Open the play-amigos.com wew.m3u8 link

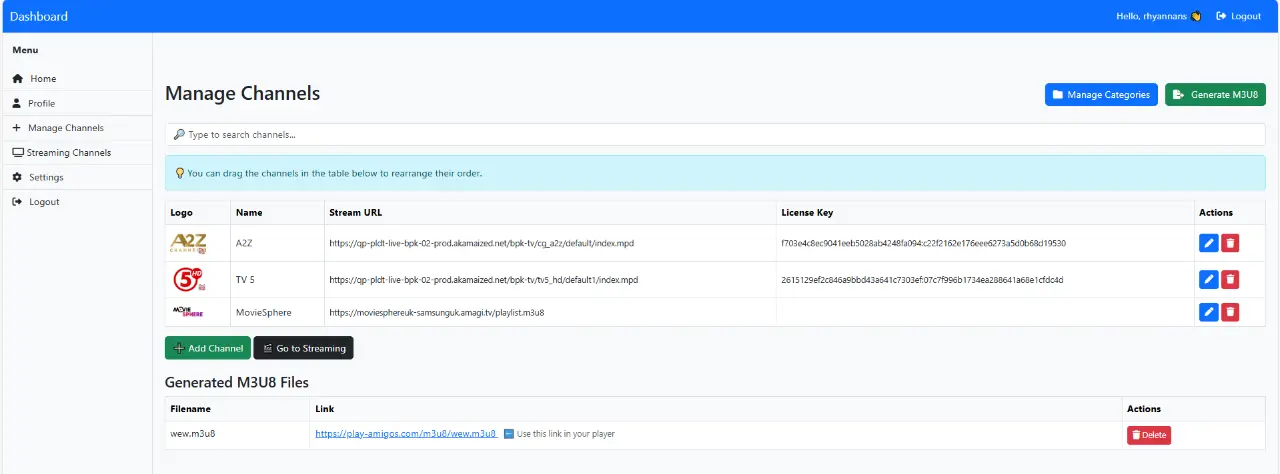pyautogui.click(x=406, y=434)
